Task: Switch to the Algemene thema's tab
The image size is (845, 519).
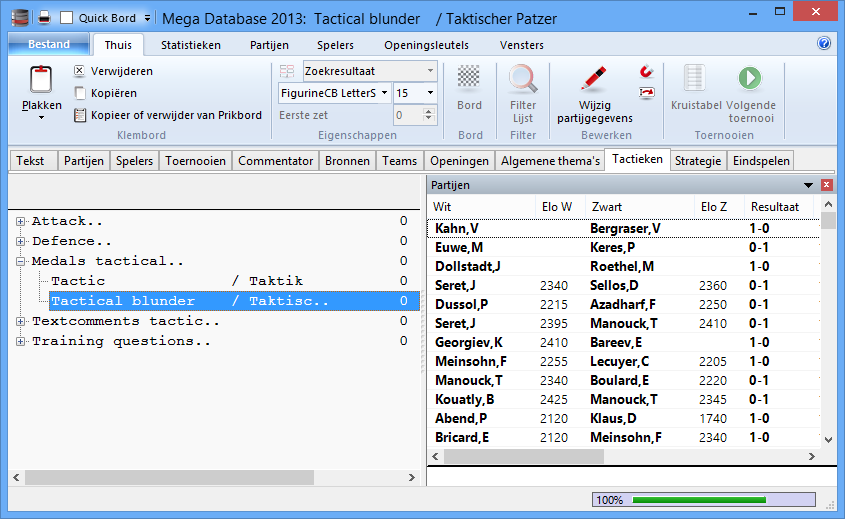Action: (550, 161)
